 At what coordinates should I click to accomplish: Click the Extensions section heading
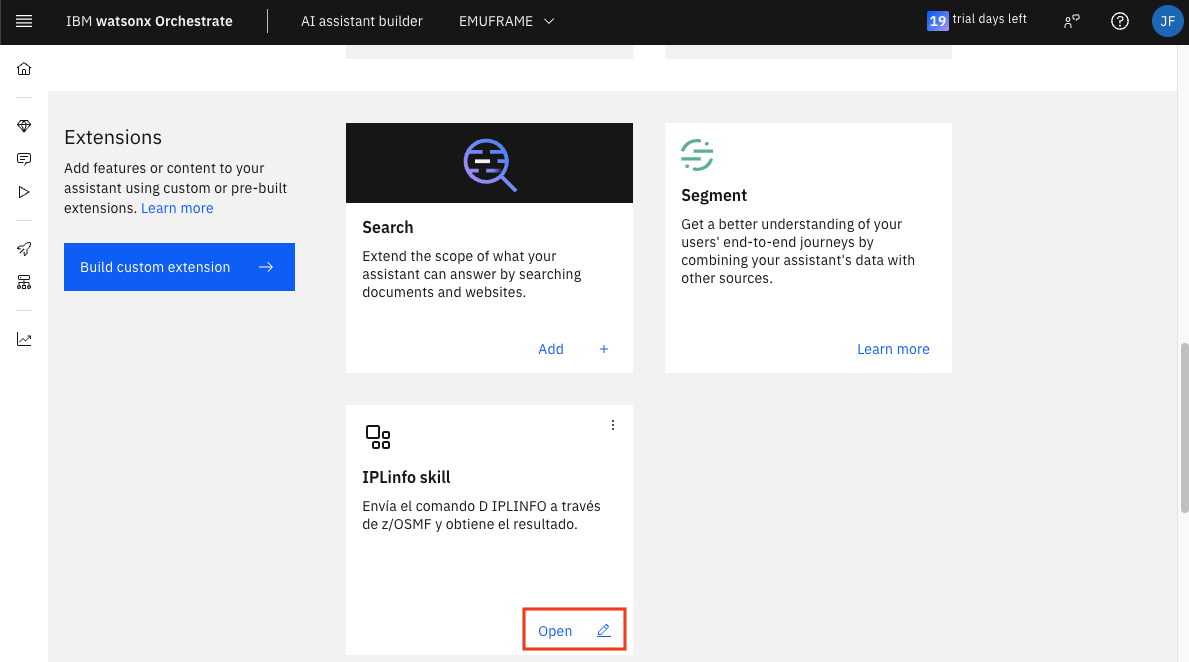tap(113, 137)
